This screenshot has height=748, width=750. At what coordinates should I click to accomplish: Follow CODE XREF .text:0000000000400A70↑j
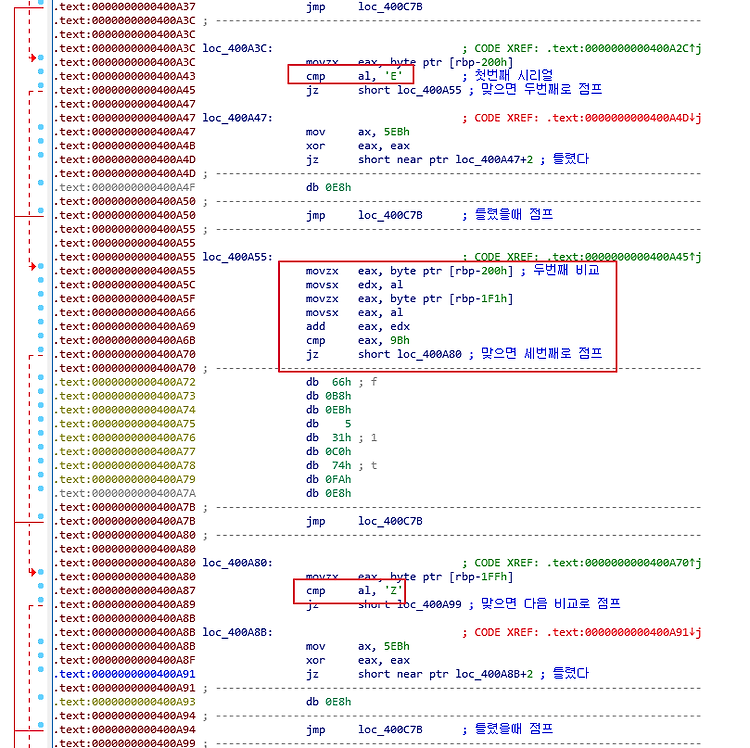click(587, 562)
